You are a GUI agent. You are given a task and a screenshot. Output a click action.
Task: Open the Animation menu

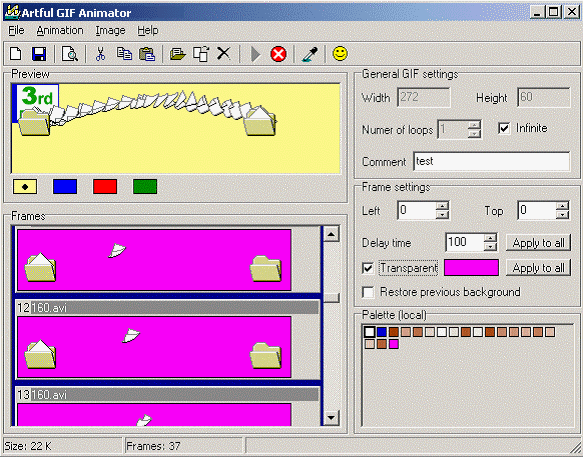click(60, 30)
